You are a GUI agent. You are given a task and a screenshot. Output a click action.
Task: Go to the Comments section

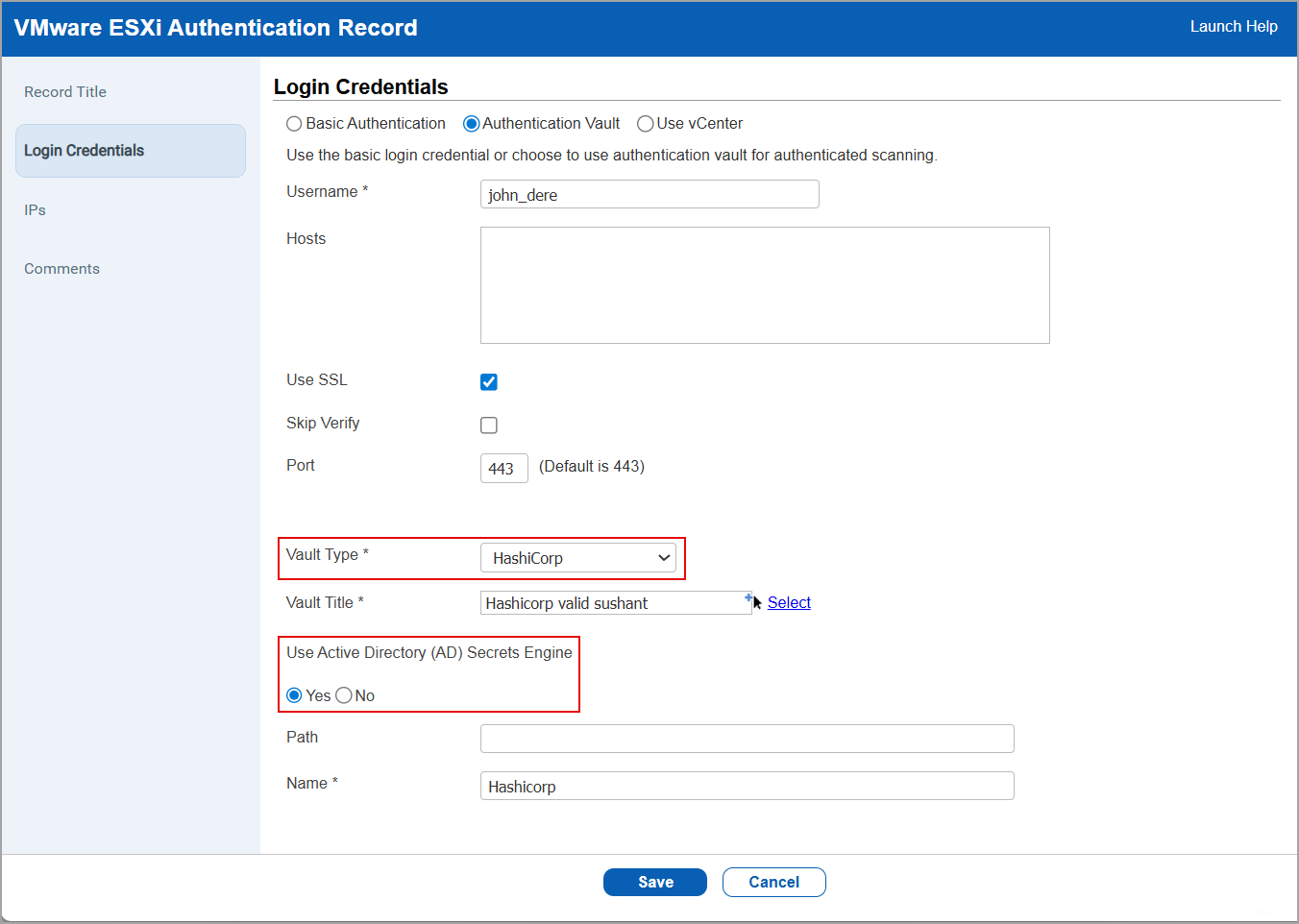[61, 268]
